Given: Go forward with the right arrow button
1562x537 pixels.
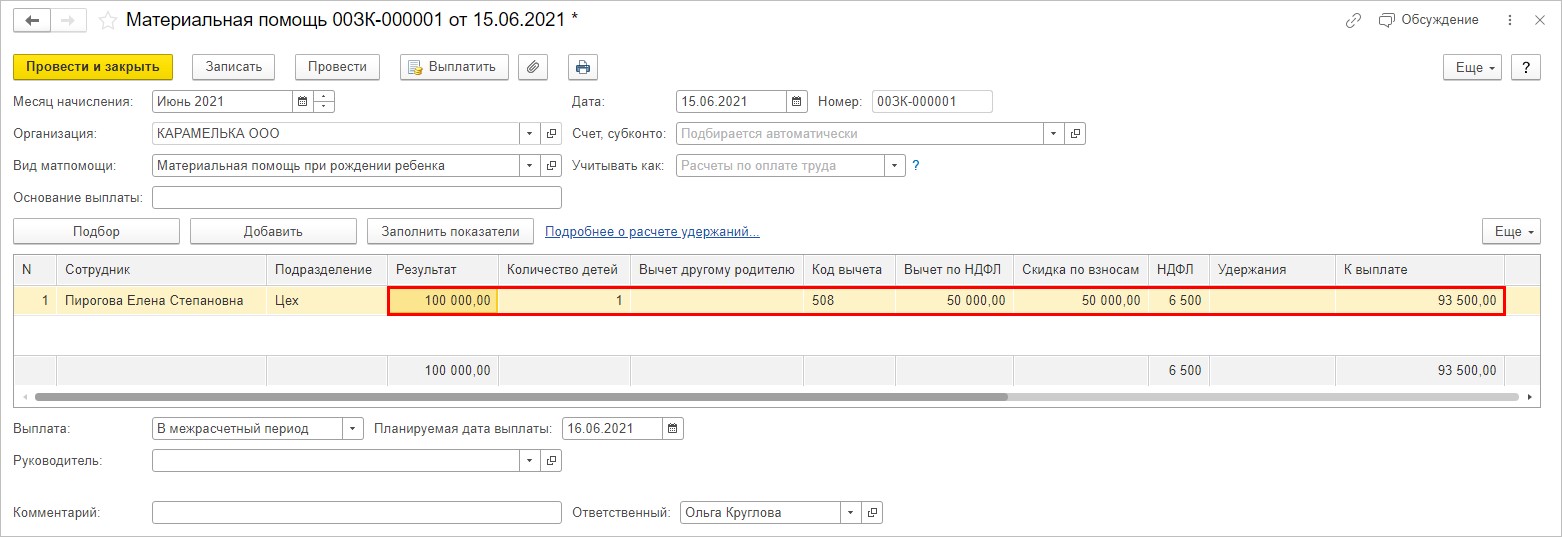Looking at the screenshot, I should [x=69, y=20].
